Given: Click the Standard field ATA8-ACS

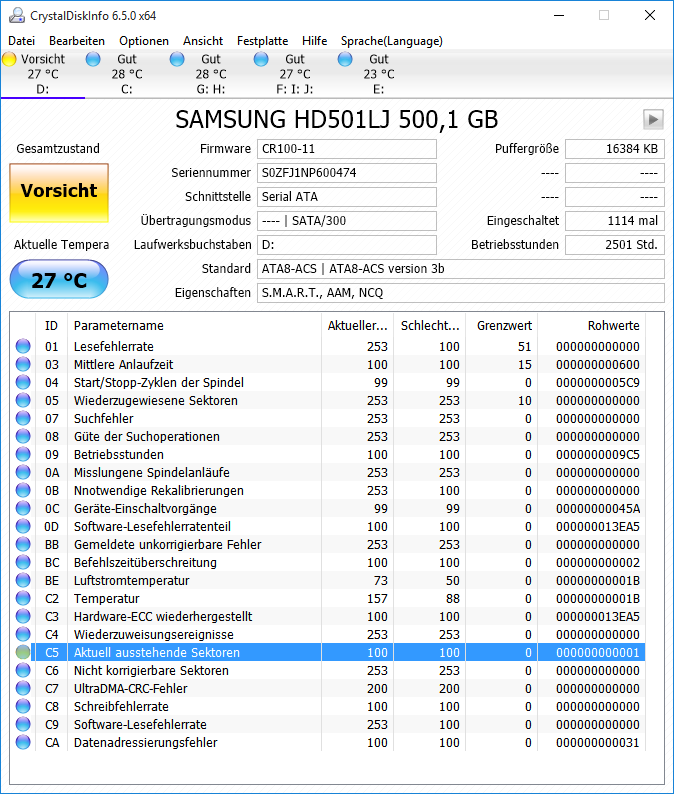Looking at the screenshot, I should click(461, 269).
